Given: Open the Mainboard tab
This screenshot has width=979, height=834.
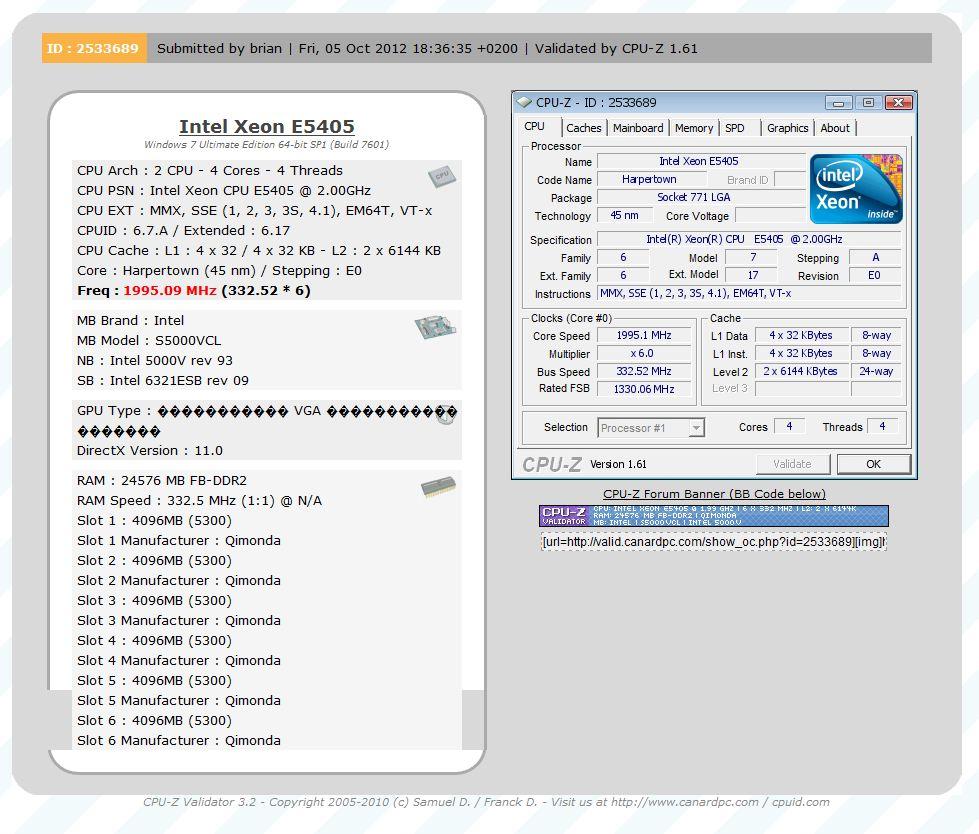Looking at the screenshot, I should pyautogui.click(x=638, y=128).
